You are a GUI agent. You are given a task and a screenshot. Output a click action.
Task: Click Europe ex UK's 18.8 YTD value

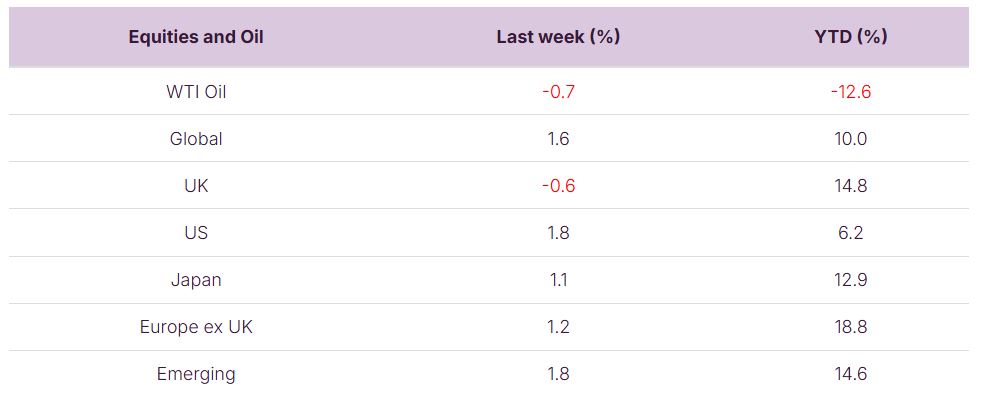[x=850, y=326]
